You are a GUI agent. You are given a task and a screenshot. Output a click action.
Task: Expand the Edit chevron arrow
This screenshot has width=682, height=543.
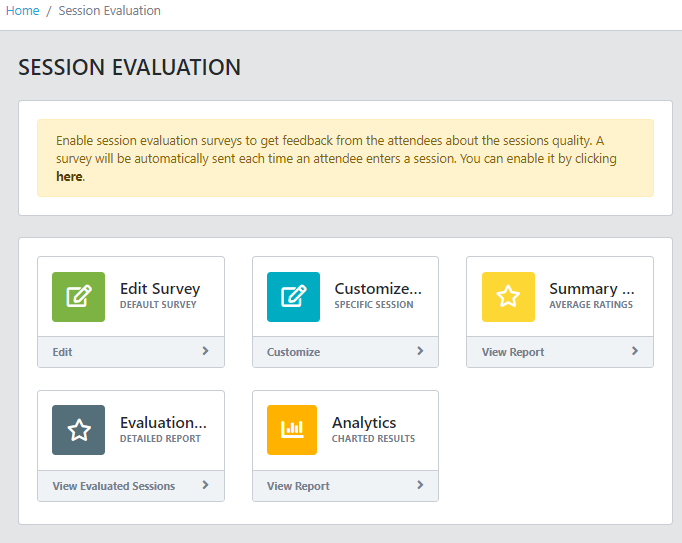click(x=205, y=351)
